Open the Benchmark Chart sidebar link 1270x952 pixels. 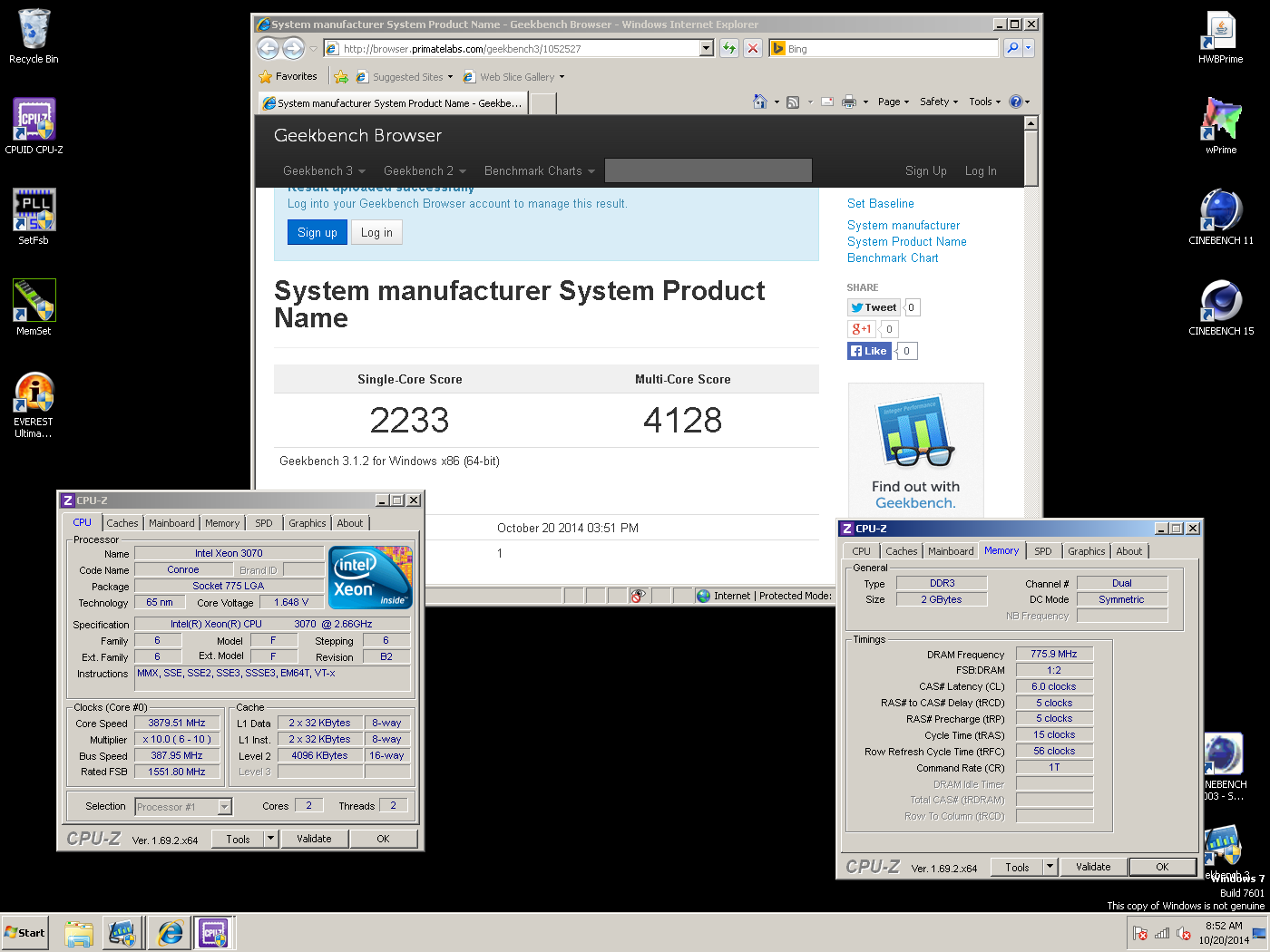click(x=893, y=258)
